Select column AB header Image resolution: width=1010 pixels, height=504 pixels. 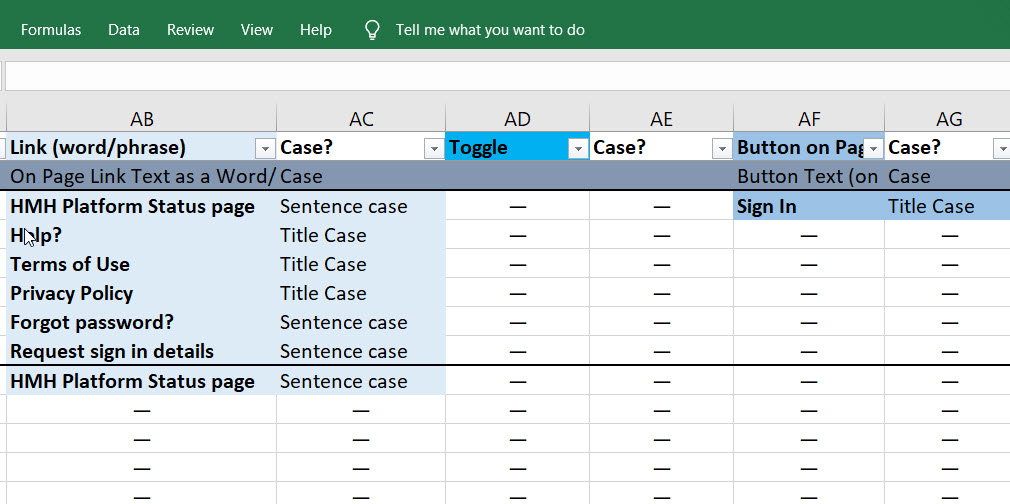pos(142,119)
